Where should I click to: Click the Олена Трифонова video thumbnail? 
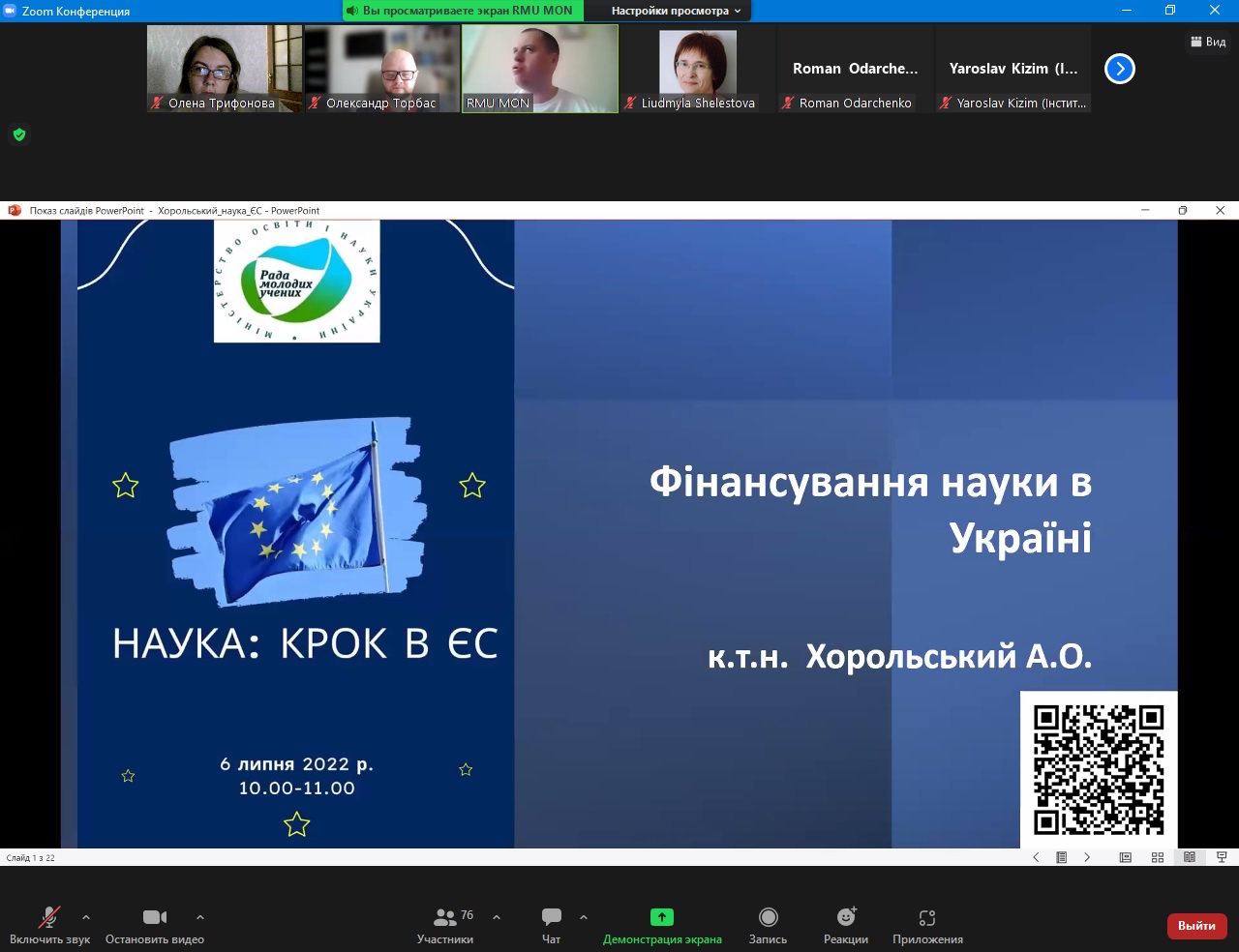[x=224, y=68]
